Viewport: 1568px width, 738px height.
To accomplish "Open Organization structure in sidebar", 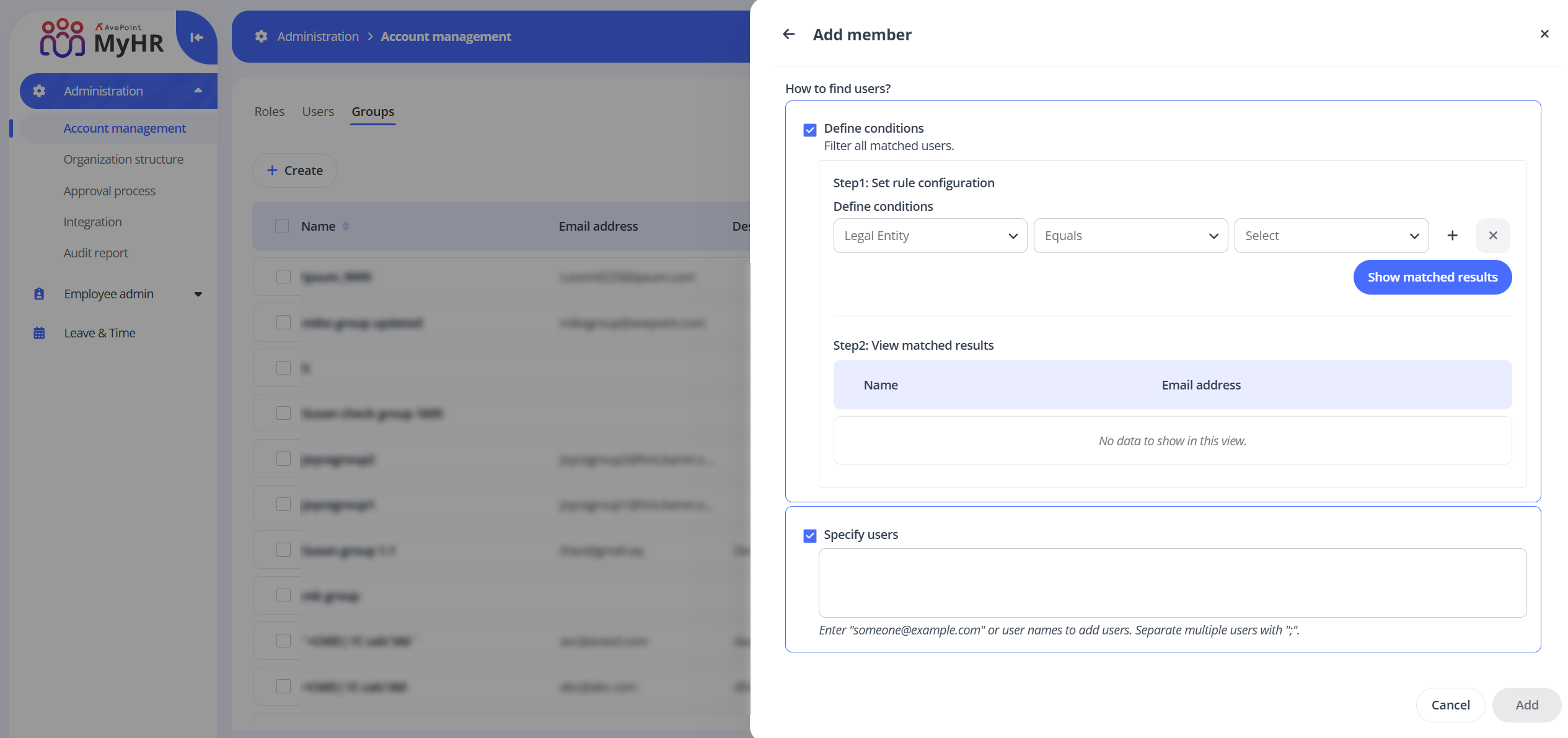I will pyautogui.click(x=123, y=159).
